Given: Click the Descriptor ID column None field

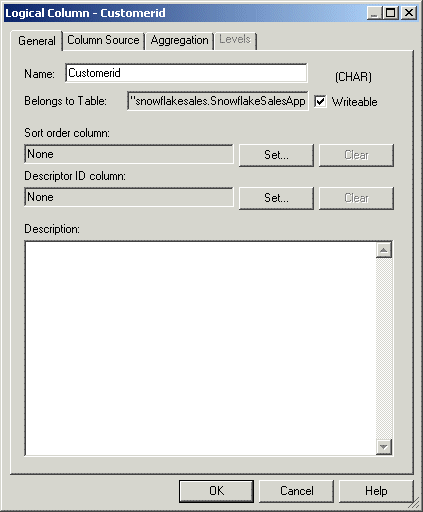Looking at the screenshot, I should 129,197.
